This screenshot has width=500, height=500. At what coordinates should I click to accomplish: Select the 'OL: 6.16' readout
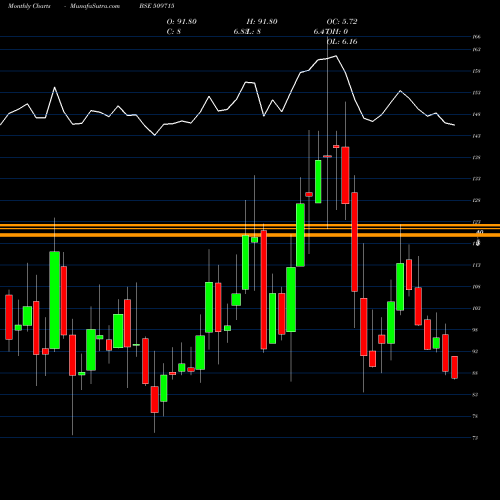click(342, 42)
